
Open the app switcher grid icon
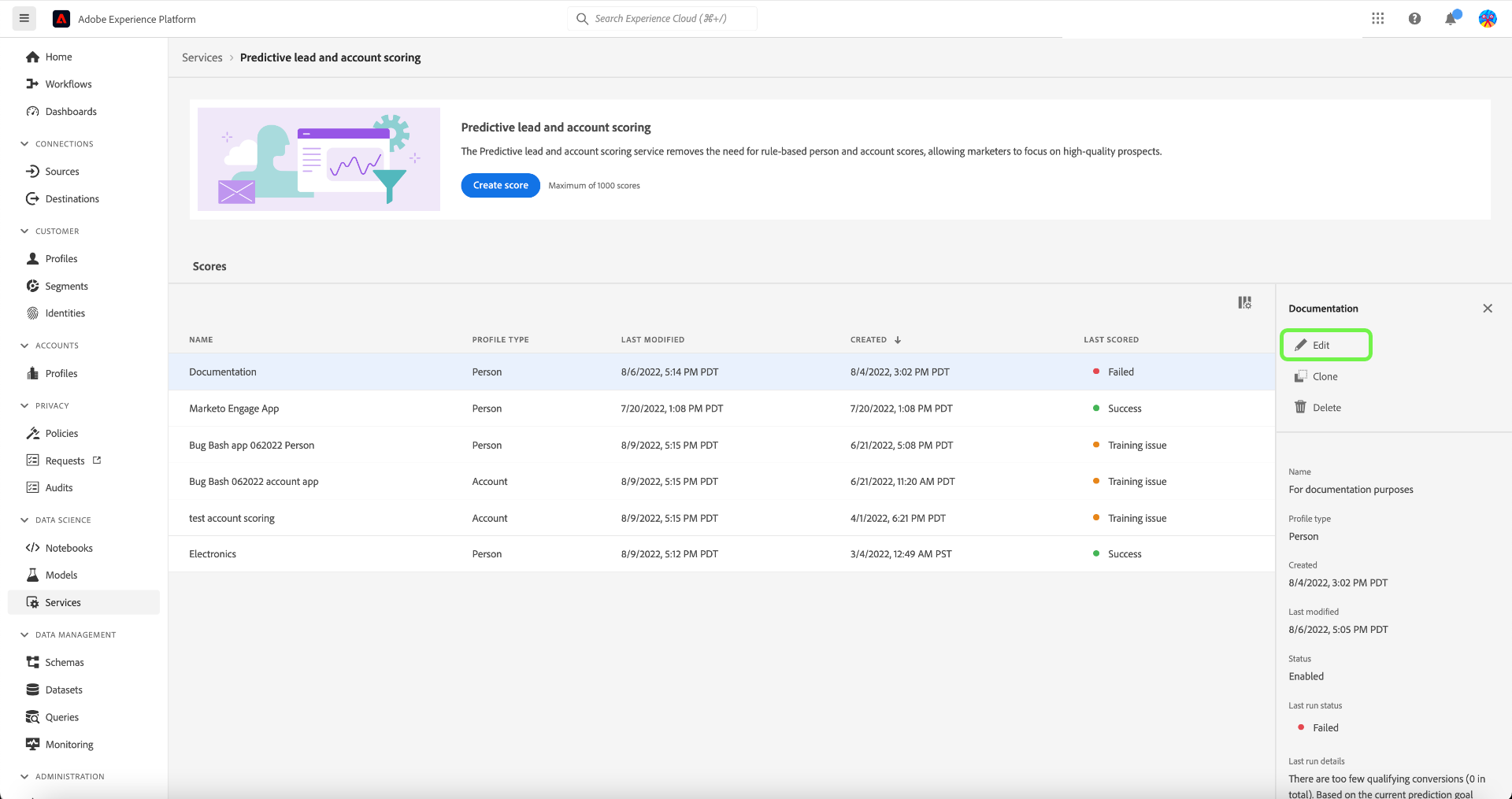point(1377,18)
